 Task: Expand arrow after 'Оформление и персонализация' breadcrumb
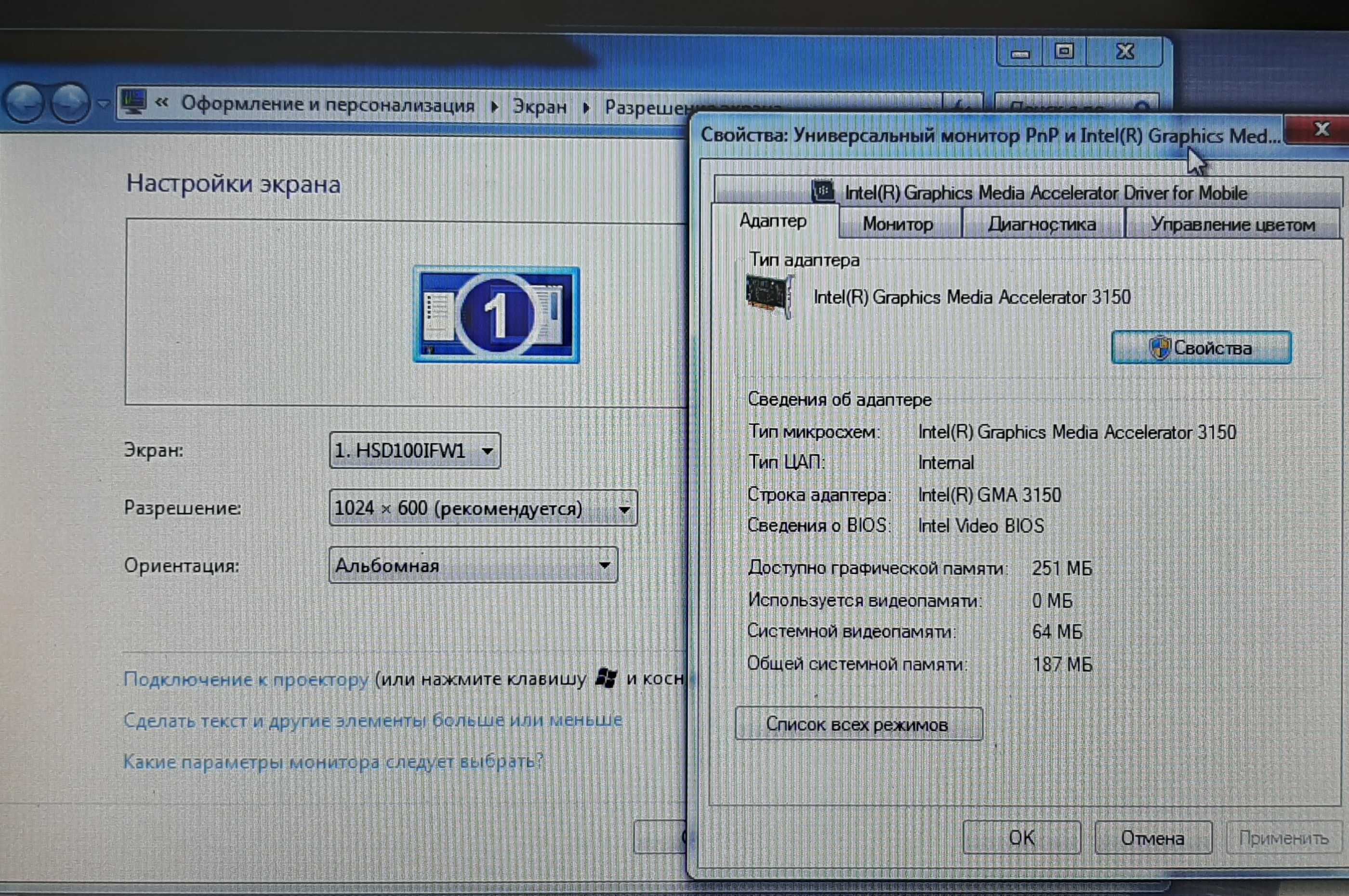494,106
